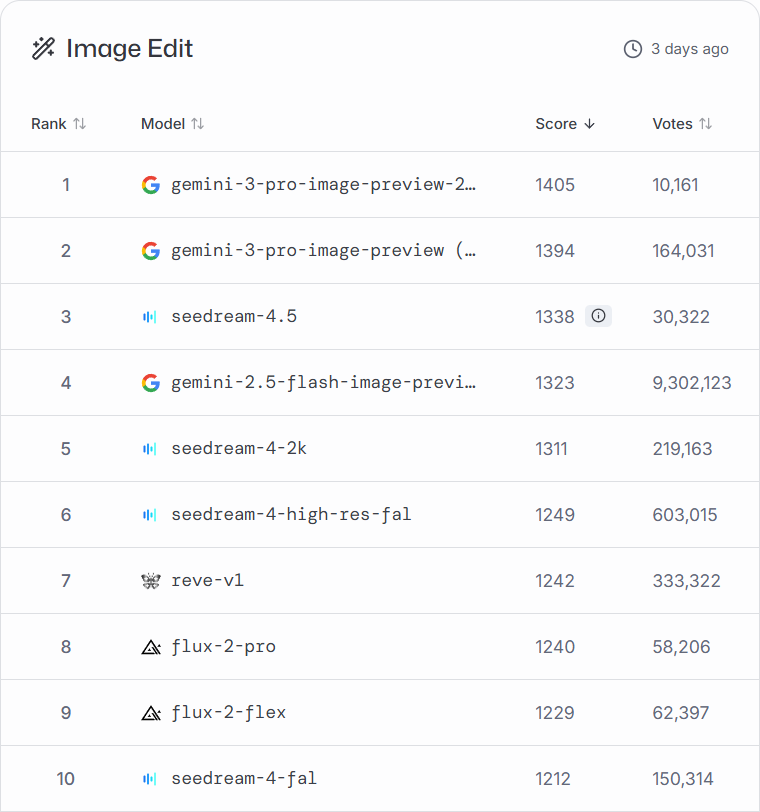This screenshot has height=812, width=760.
Task: Click the Image Edit heading title
Action: click(x=129, y=48)
